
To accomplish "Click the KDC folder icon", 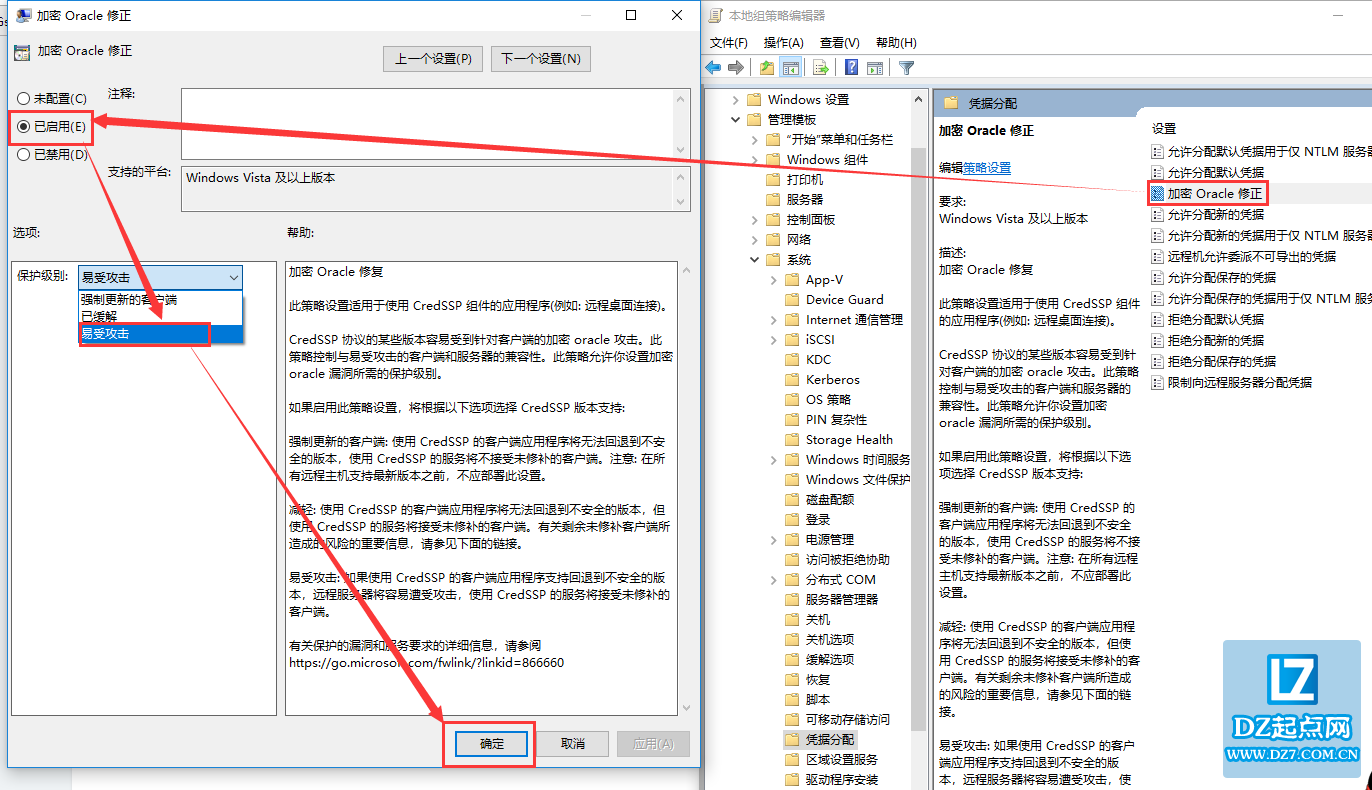I will coord(791,359).
